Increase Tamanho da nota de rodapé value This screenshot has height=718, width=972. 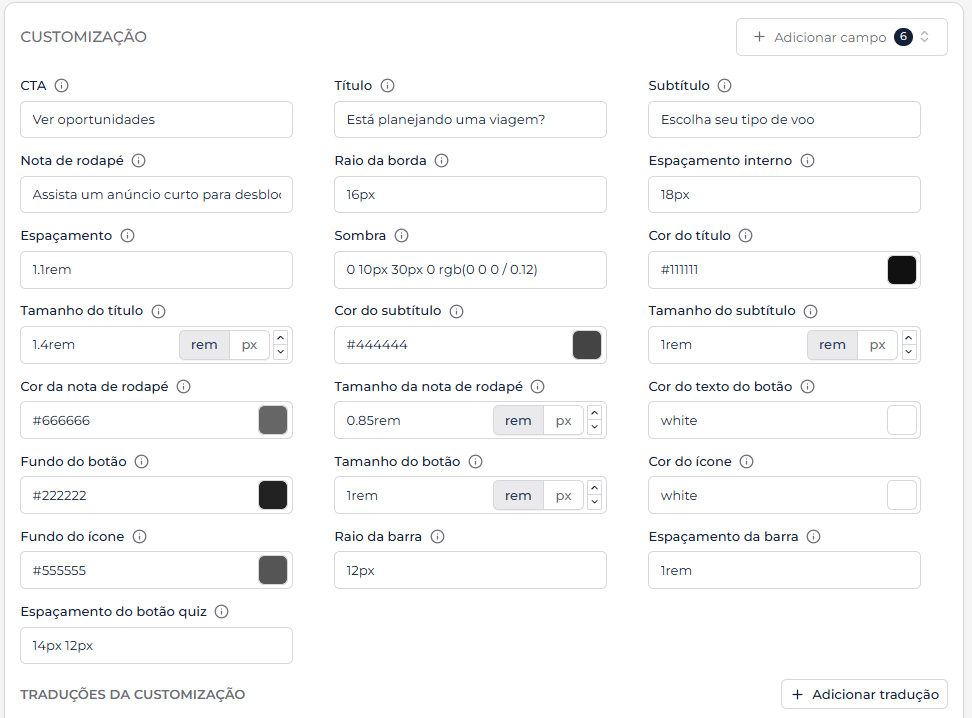tap(594, 413)
